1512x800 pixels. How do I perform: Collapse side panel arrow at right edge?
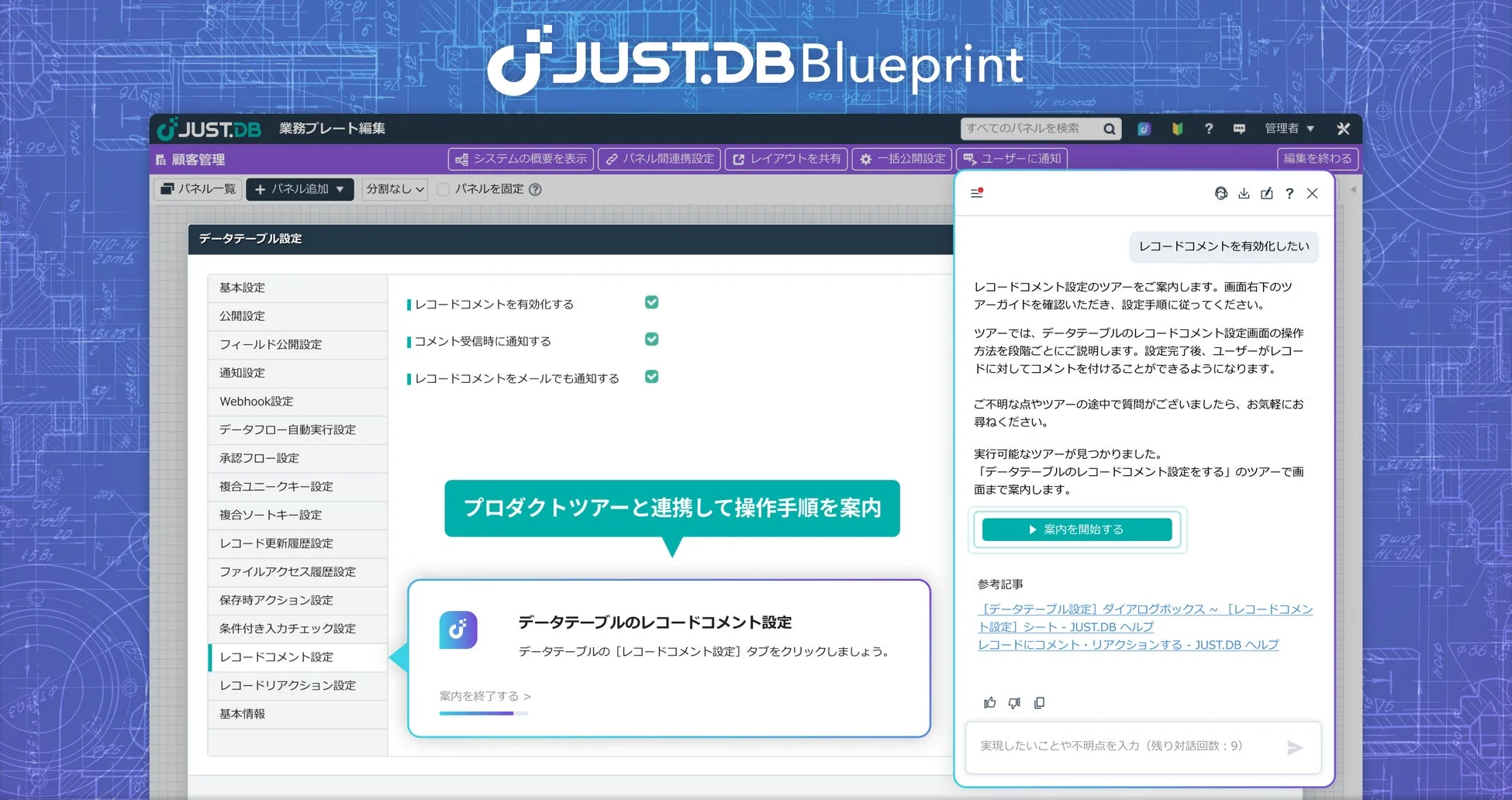[1353, 189]
